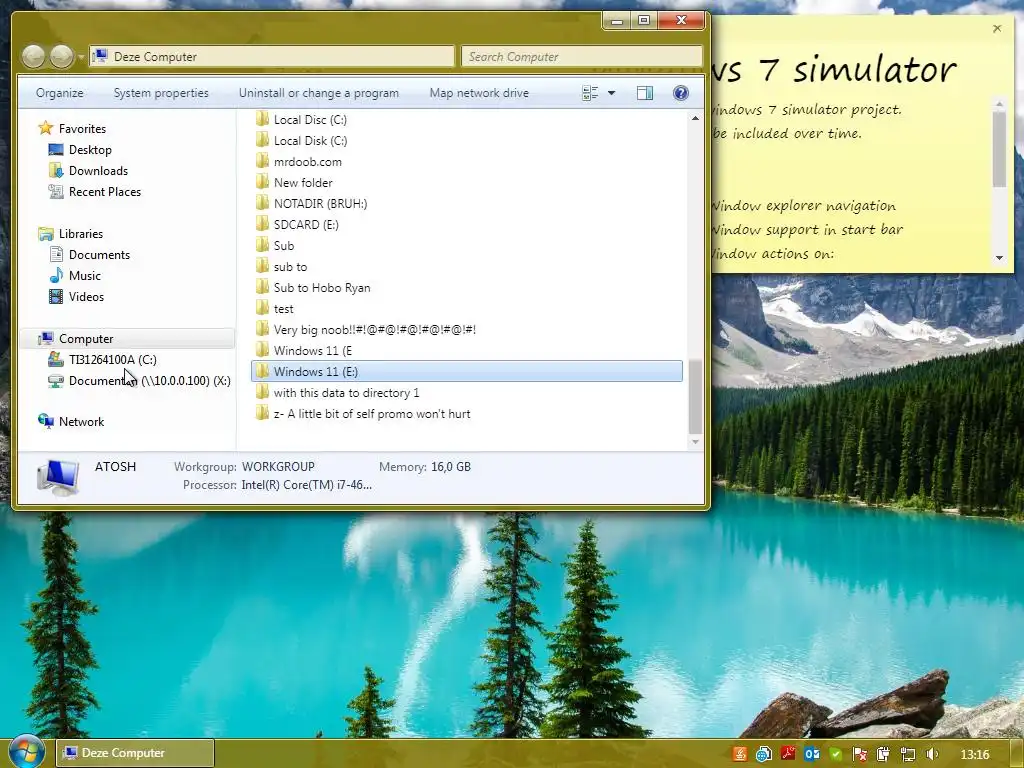Click the file list scrollbar thumb
1024x768 pixels.
tap(695, 397)
